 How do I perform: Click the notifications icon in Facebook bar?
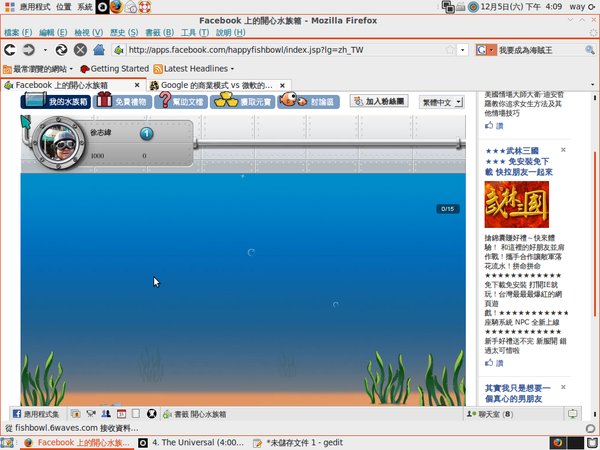[572, 414]
